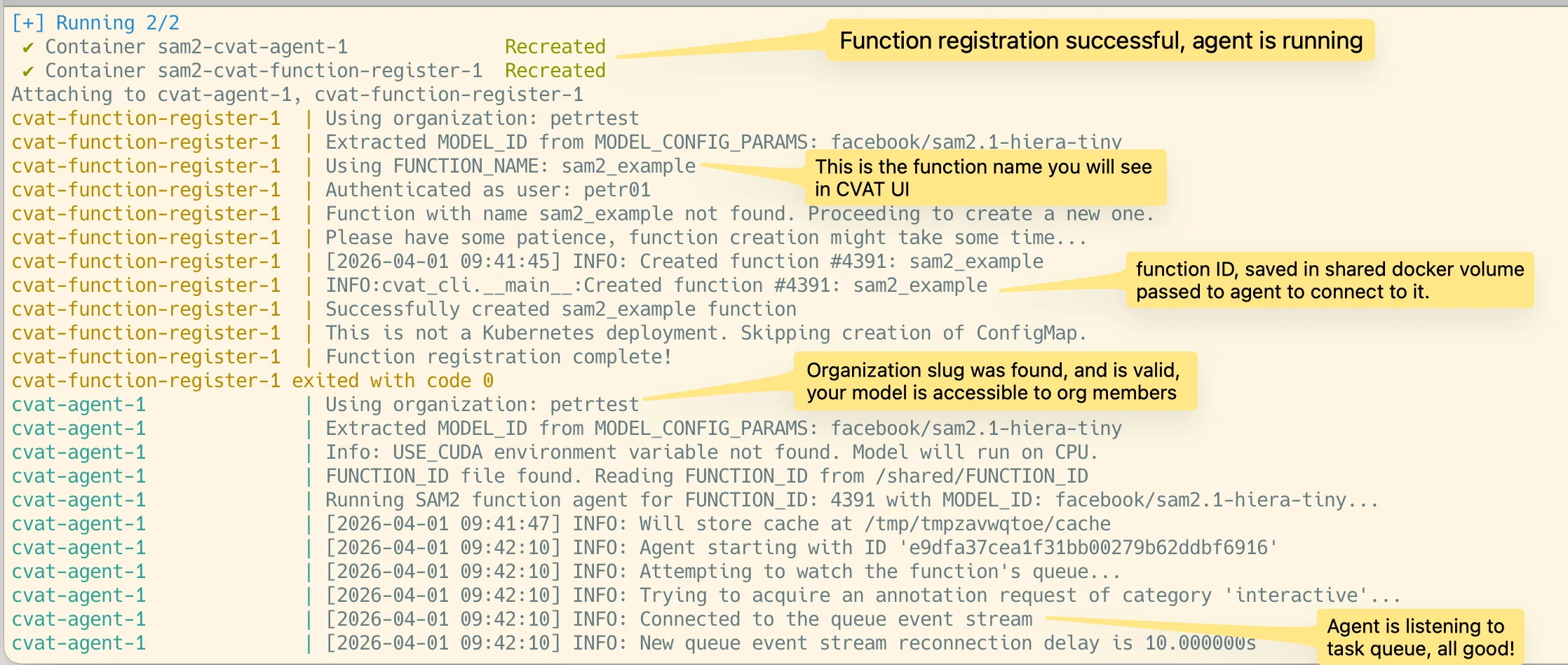Click 'Function registration complete!' line
The width and height of the screenshot is (1568, 665).
(499, 357)
